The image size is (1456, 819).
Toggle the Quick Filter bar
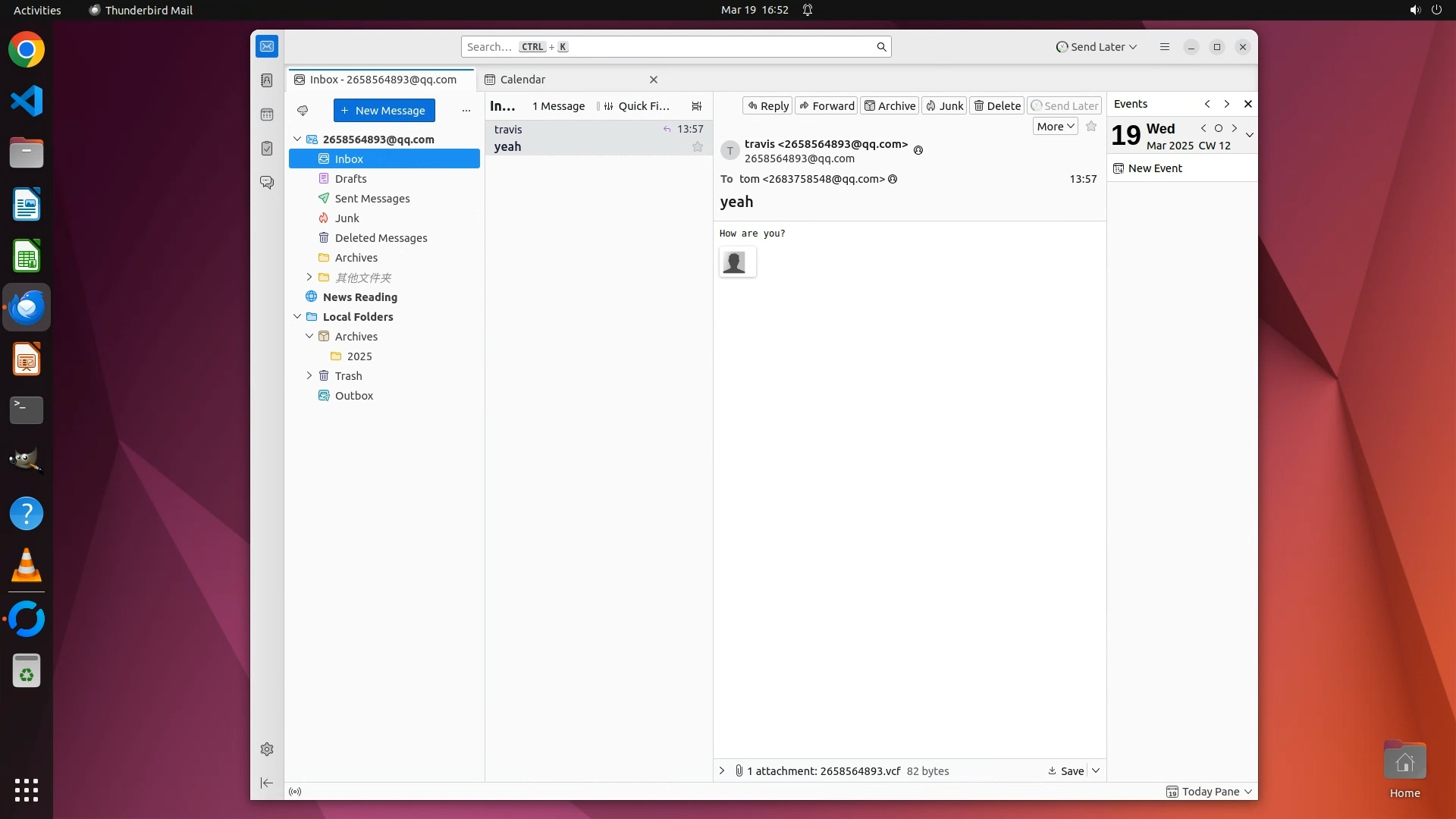pyautogui.click(x=637, y=106)
